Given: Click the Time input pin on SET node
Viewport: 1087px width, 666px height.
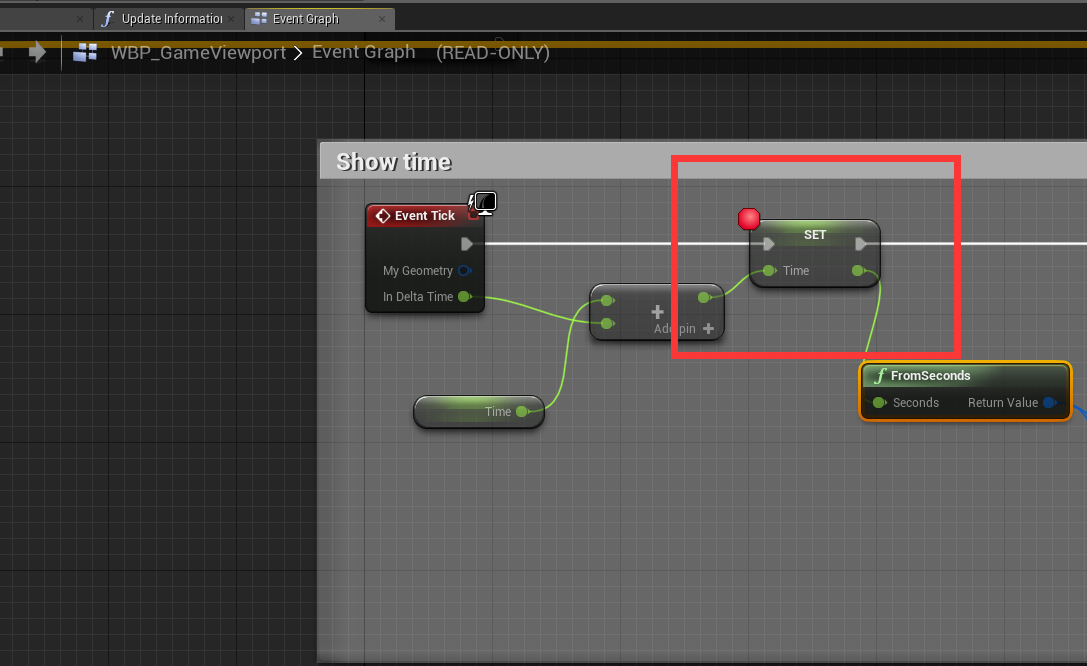Looking at the screenshot, I should coord(768,270).
